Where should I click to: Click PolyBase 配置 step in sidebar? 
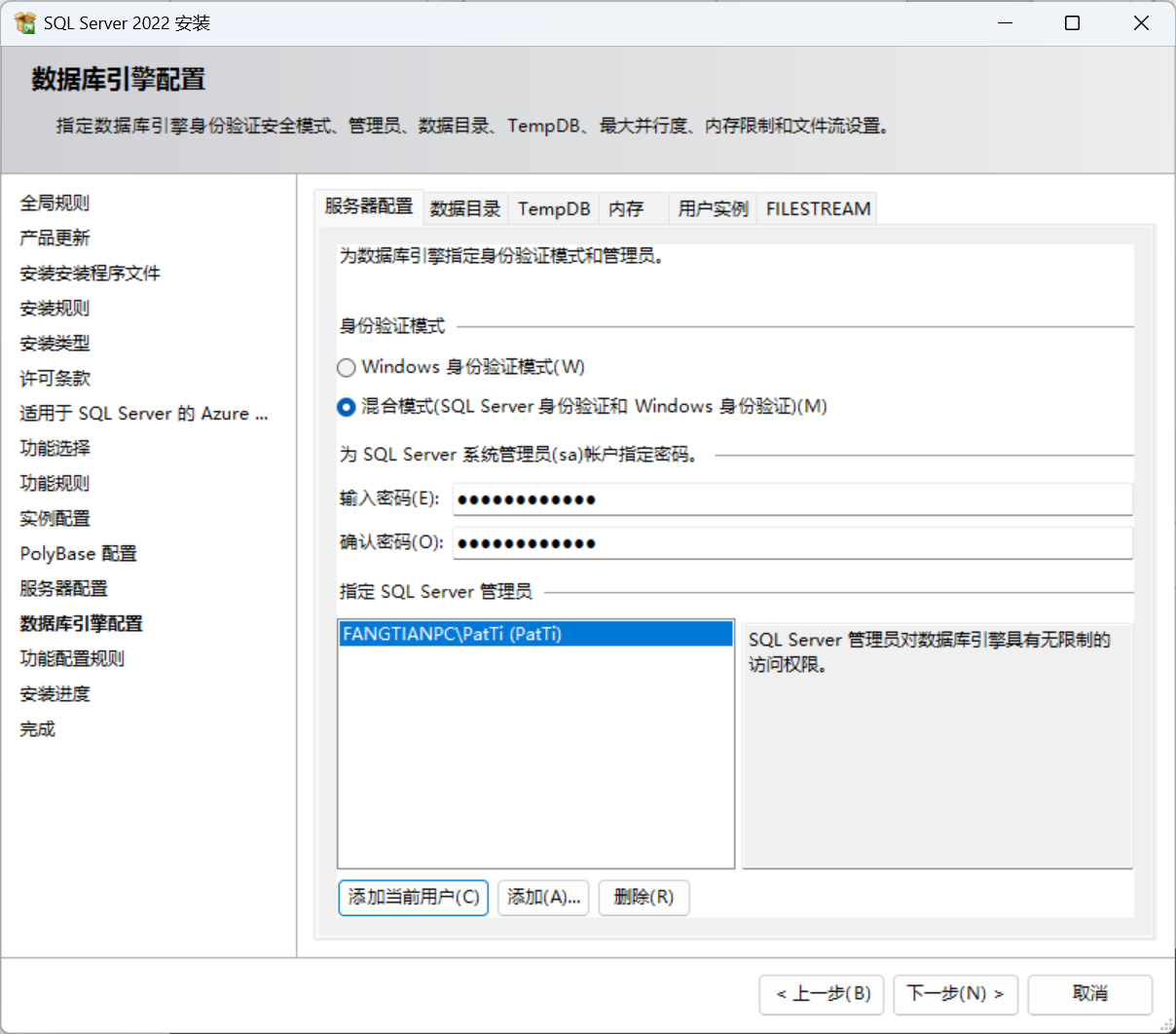[x=78, y=553]
